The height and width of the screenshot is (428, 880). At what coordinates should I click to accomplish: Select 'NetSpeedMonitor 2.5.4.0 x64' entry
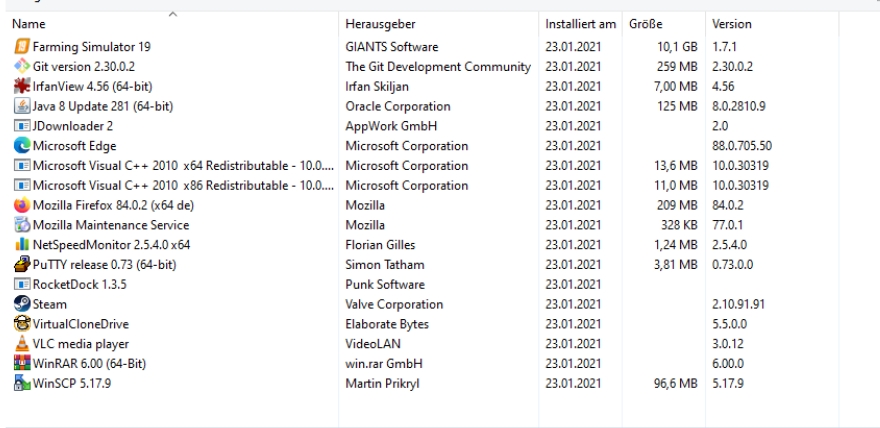click(111, 245)
